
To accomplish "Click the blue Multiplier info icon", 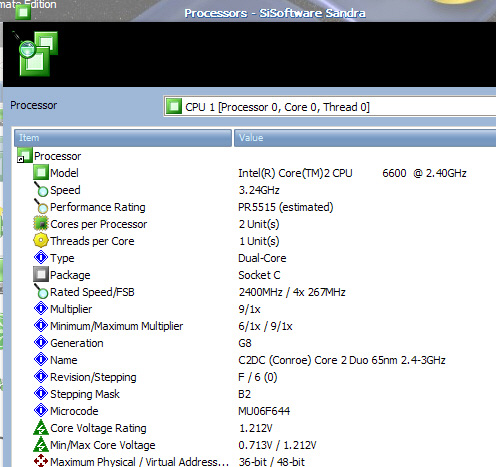I will point(41,309).
